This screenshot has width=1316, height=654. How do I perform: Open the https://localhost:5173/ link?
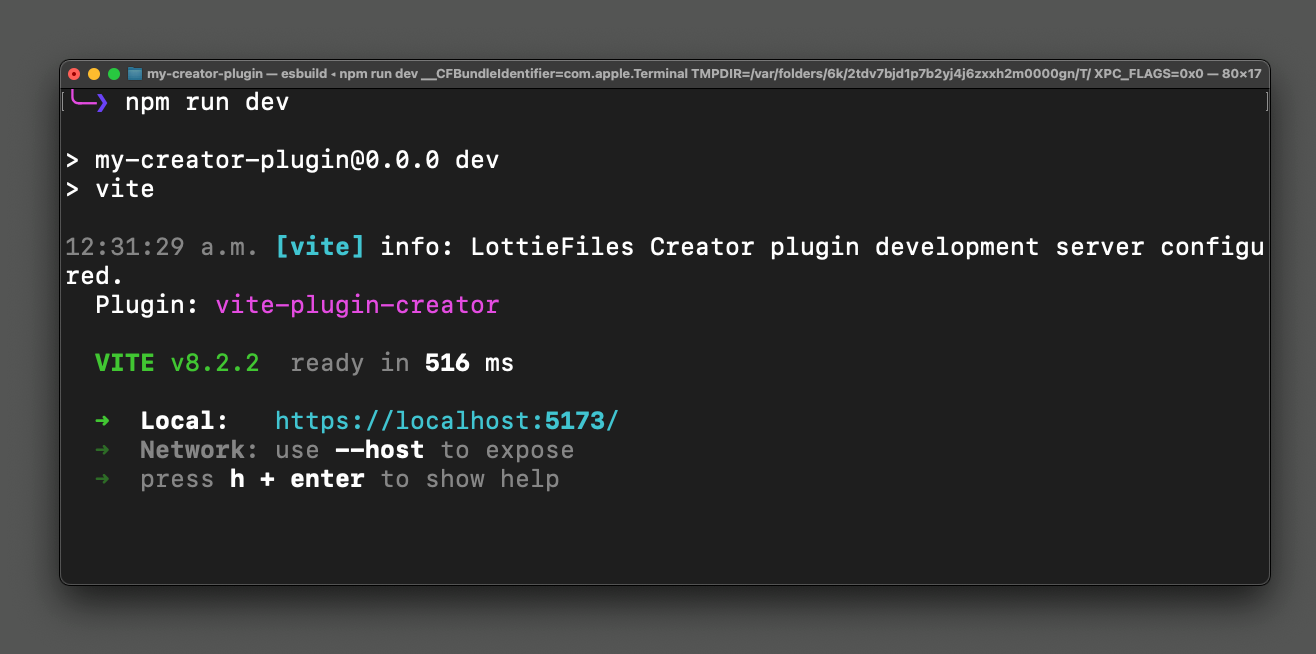coord(447,421)
